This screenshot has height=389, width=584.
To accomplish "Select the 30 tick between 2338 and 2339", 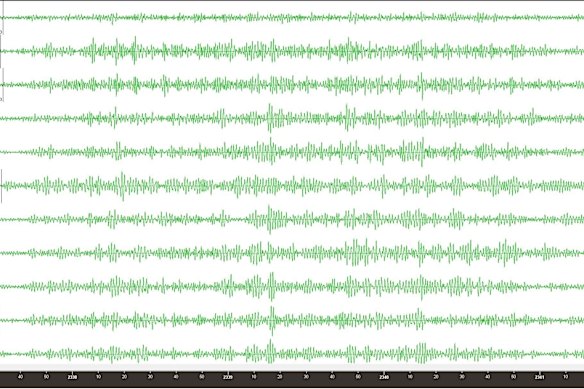I will coord(150,377).
